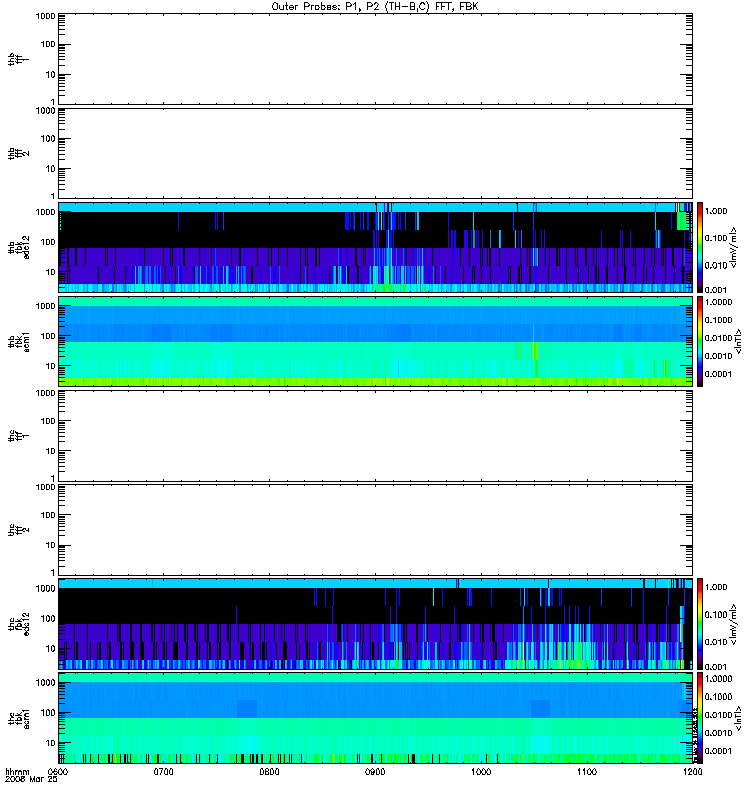Click the thb scm1 nT color bar
This screenshot has width=750, height=800.
pos(700,341)
